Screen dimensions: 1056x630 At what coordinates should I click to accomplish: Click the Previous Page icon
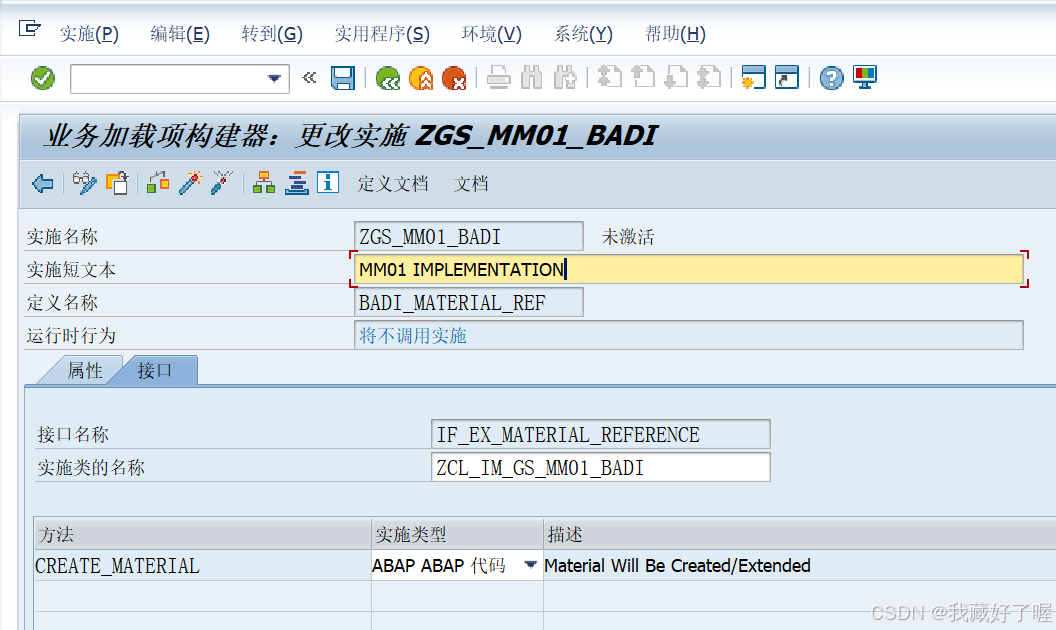642,77
